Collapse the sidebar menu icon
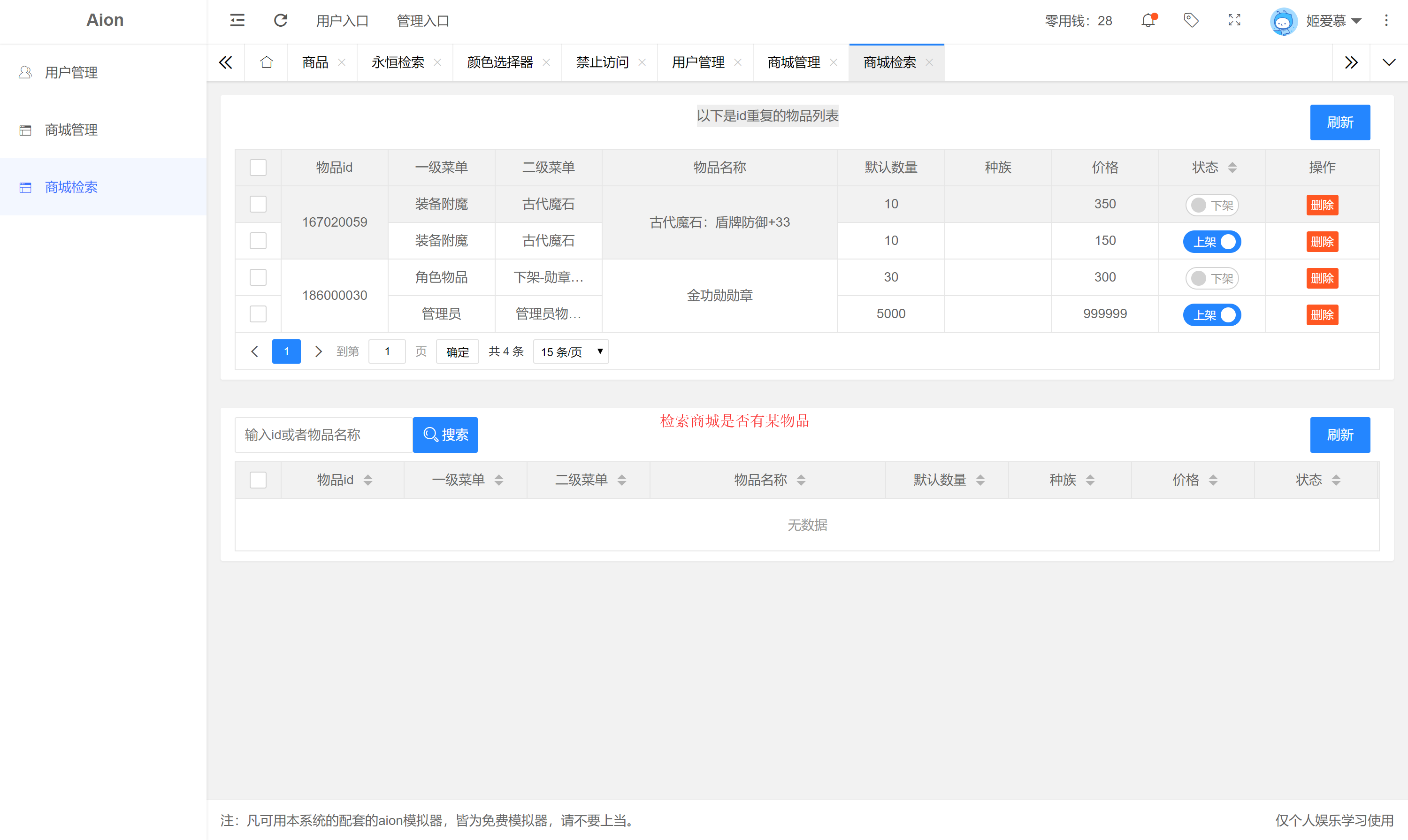 tap(237, 21)
